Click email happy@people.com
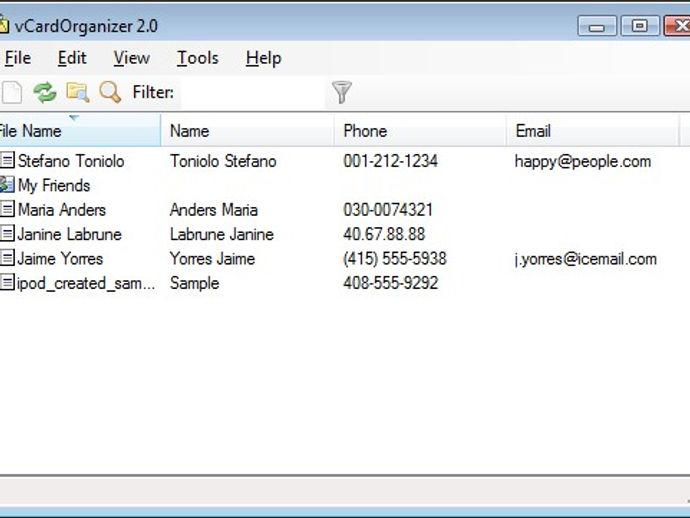The width and height of the screenshot is (690, 518). tap(583, 162)
